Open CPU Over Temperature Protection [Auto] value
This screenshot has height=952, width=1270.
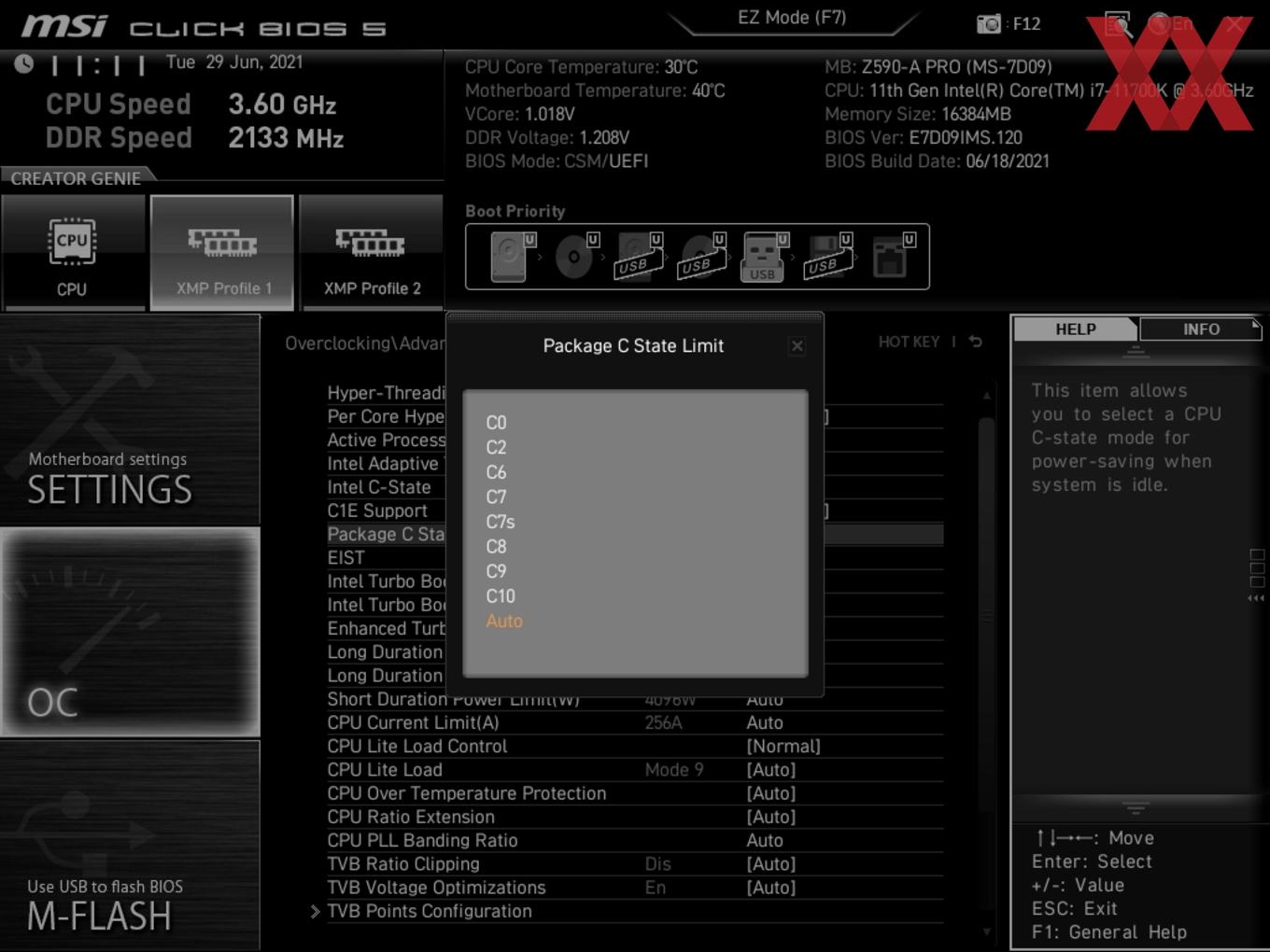[771, 793]
